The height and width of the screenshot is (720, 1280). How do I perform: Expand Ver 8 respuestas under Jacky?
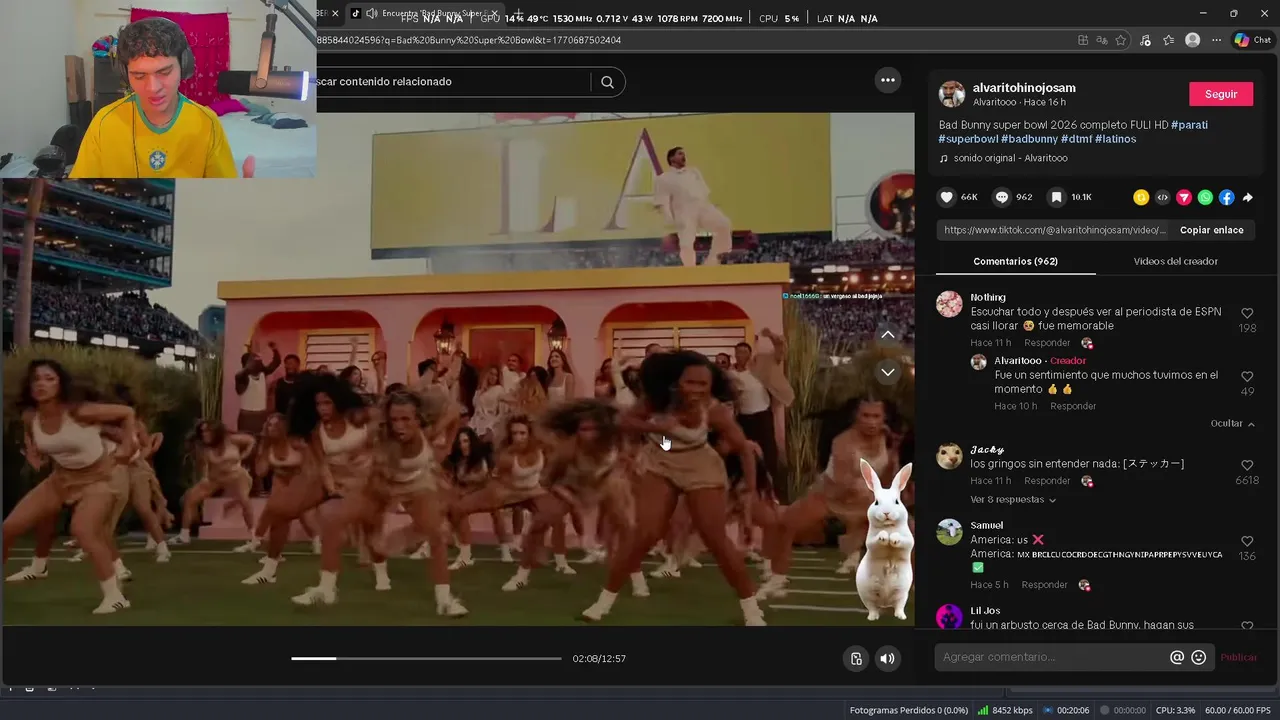[1013, 499]
